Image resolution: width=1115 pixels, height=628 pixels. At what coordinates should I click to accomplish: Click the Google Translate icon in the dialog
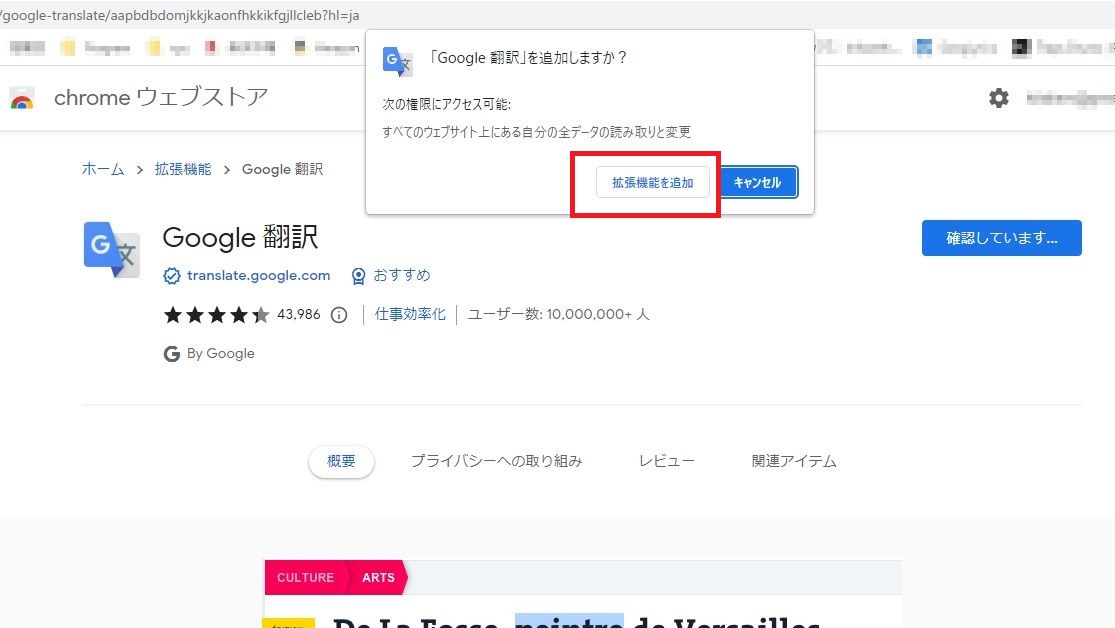[397, 62]
